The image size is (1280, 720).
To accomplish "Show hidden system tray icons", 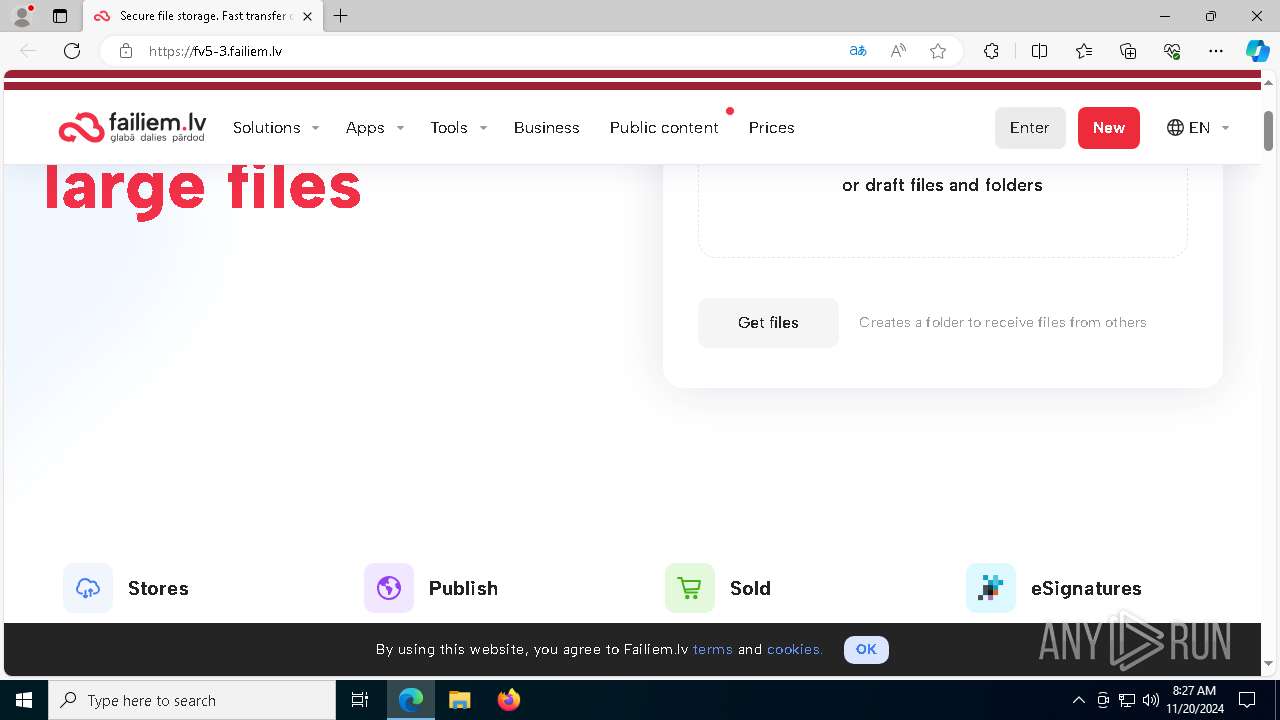I will (x=1078, y=700).
